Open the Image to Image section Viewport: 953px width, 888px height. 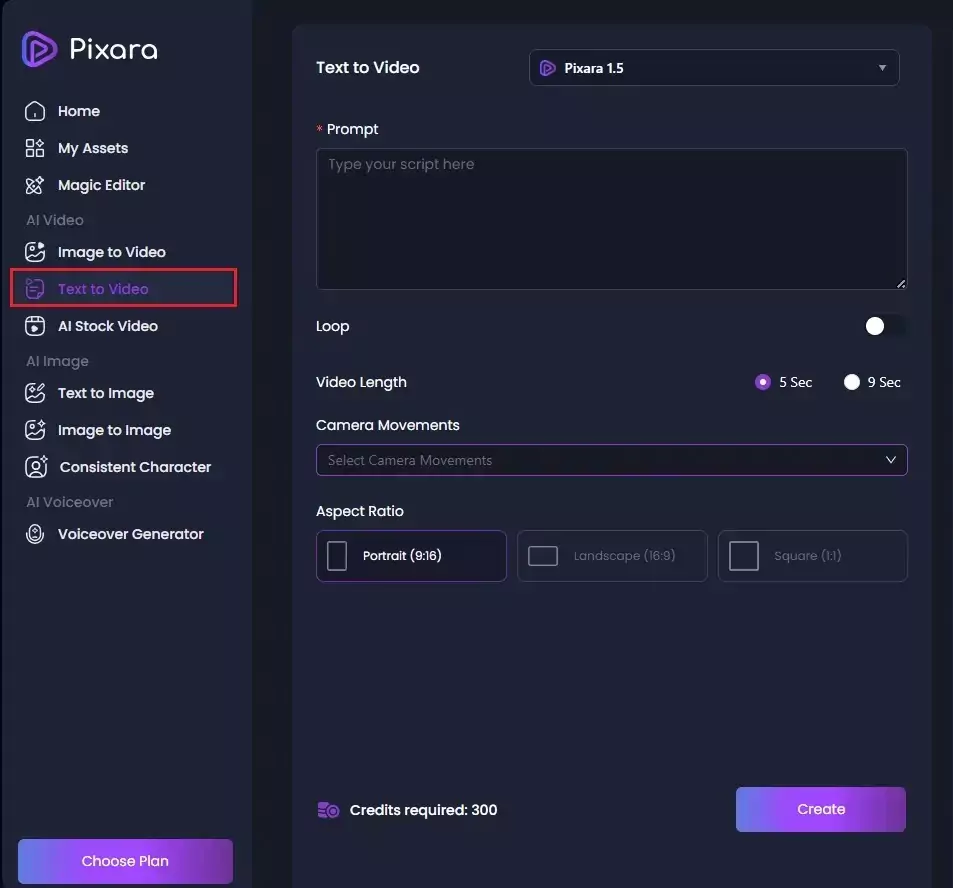(x=114, y=430)
